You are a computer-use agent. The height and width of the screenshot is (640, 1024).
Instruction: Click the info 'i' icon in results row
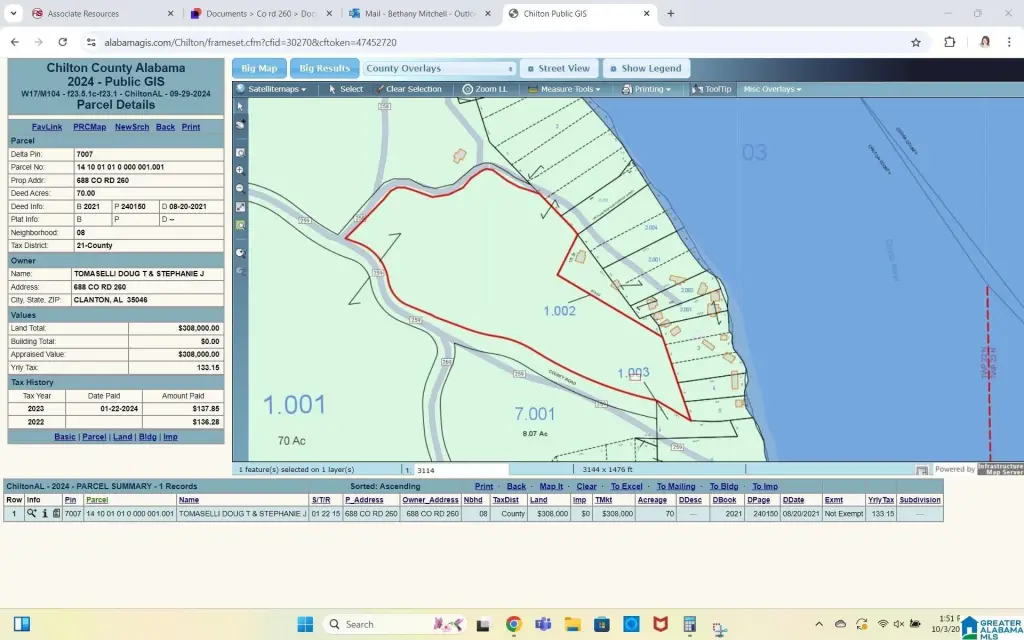pyautogui.click(x=44, y=513)
